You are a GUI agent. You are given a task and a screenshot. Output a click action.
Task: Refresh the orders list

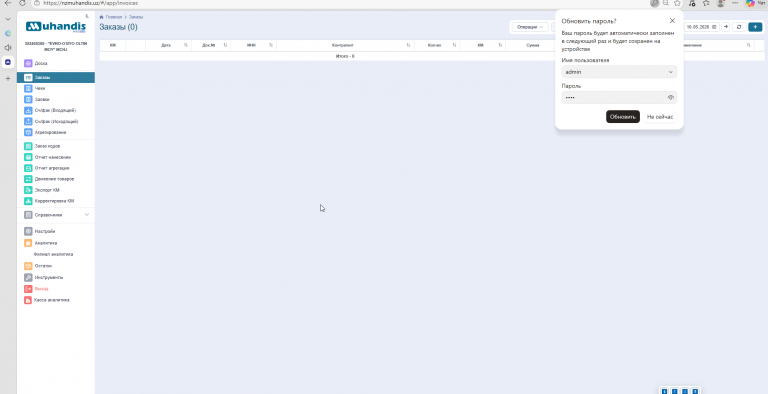[x=739, y=27]
